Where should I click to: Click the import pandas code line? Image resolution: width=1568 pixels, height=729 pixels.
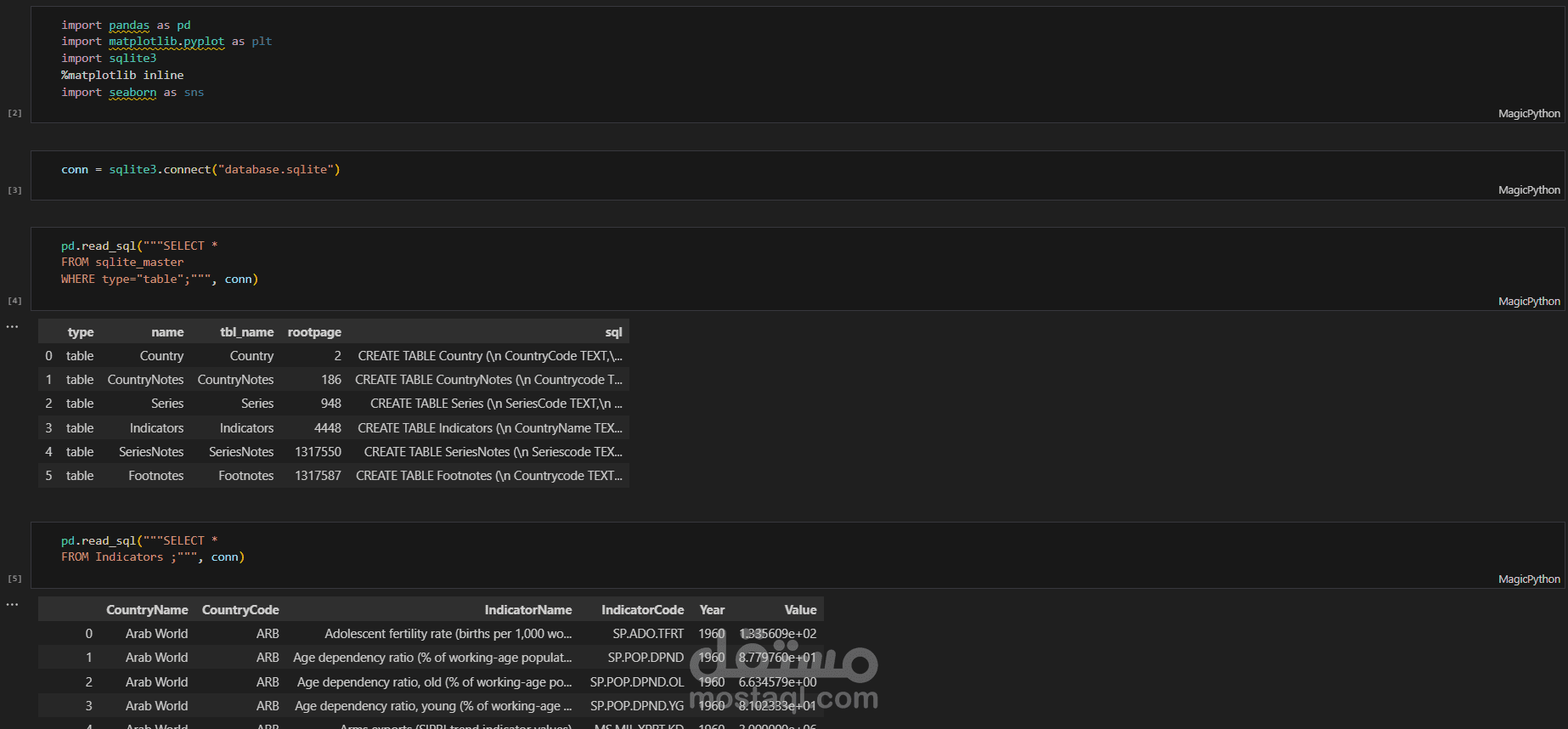(x=126, y=25)
